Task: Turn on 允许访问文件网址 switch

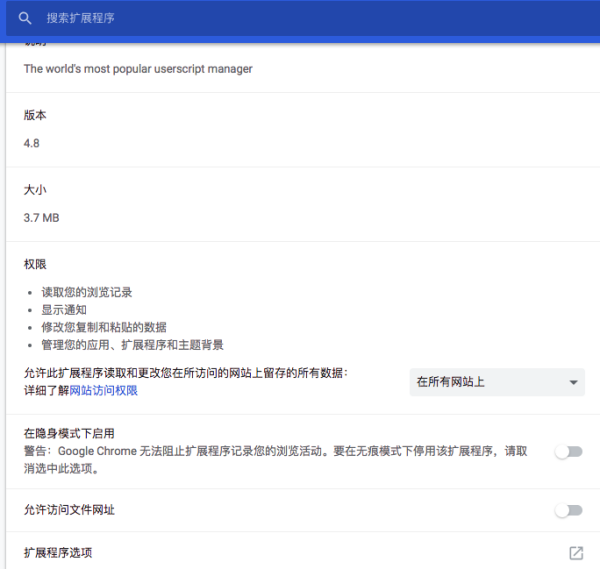Action: pos(569,510)
